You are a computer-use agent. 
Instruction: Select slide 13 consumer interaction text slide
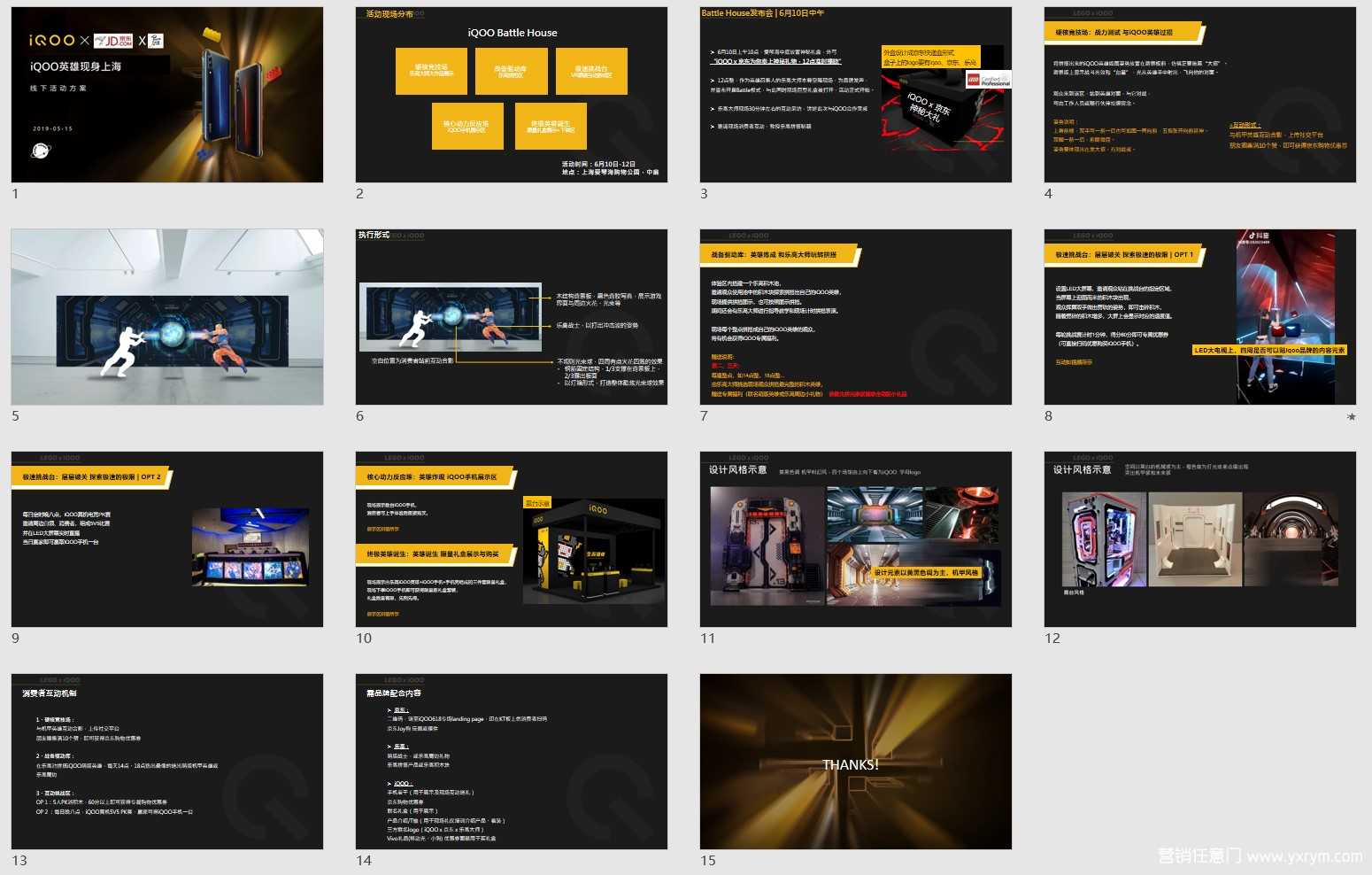coord(167,762)
